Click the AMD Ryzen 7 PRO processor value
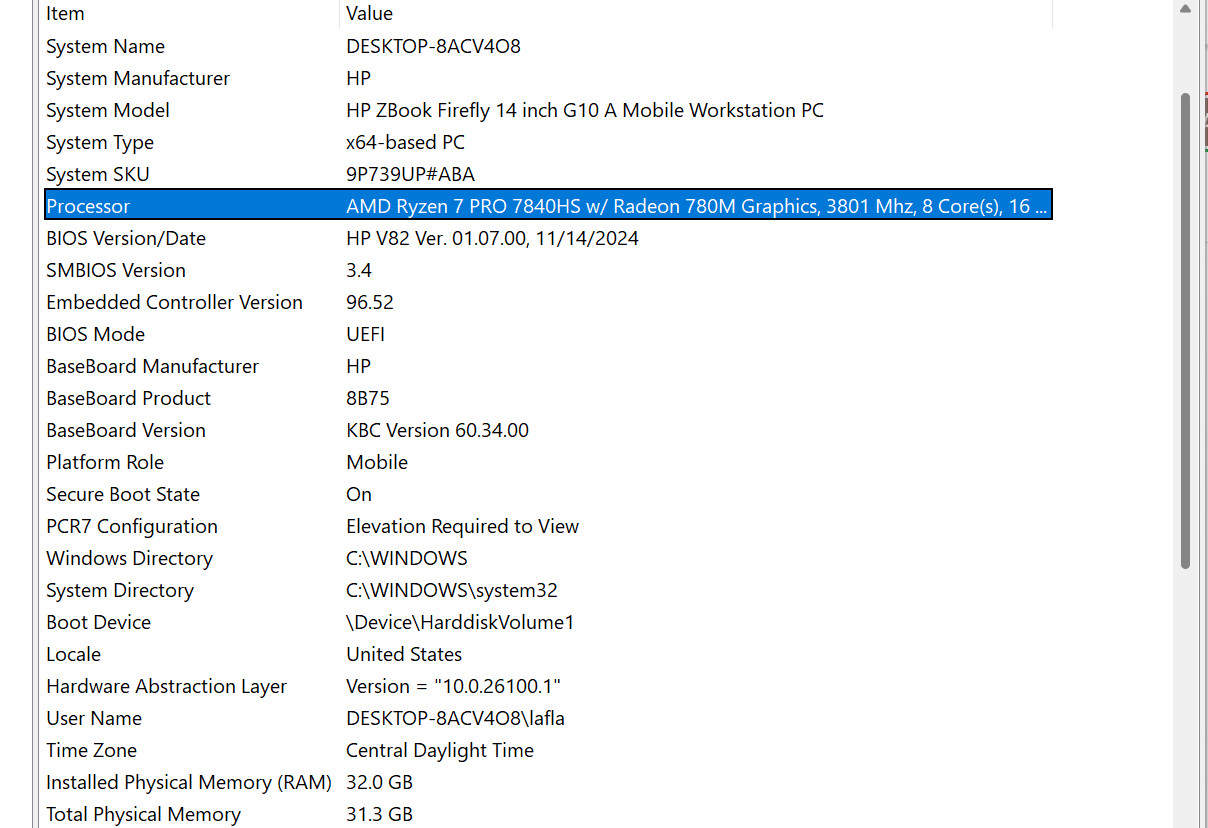This screenshot has height=828, width=1208. [697, 206]
